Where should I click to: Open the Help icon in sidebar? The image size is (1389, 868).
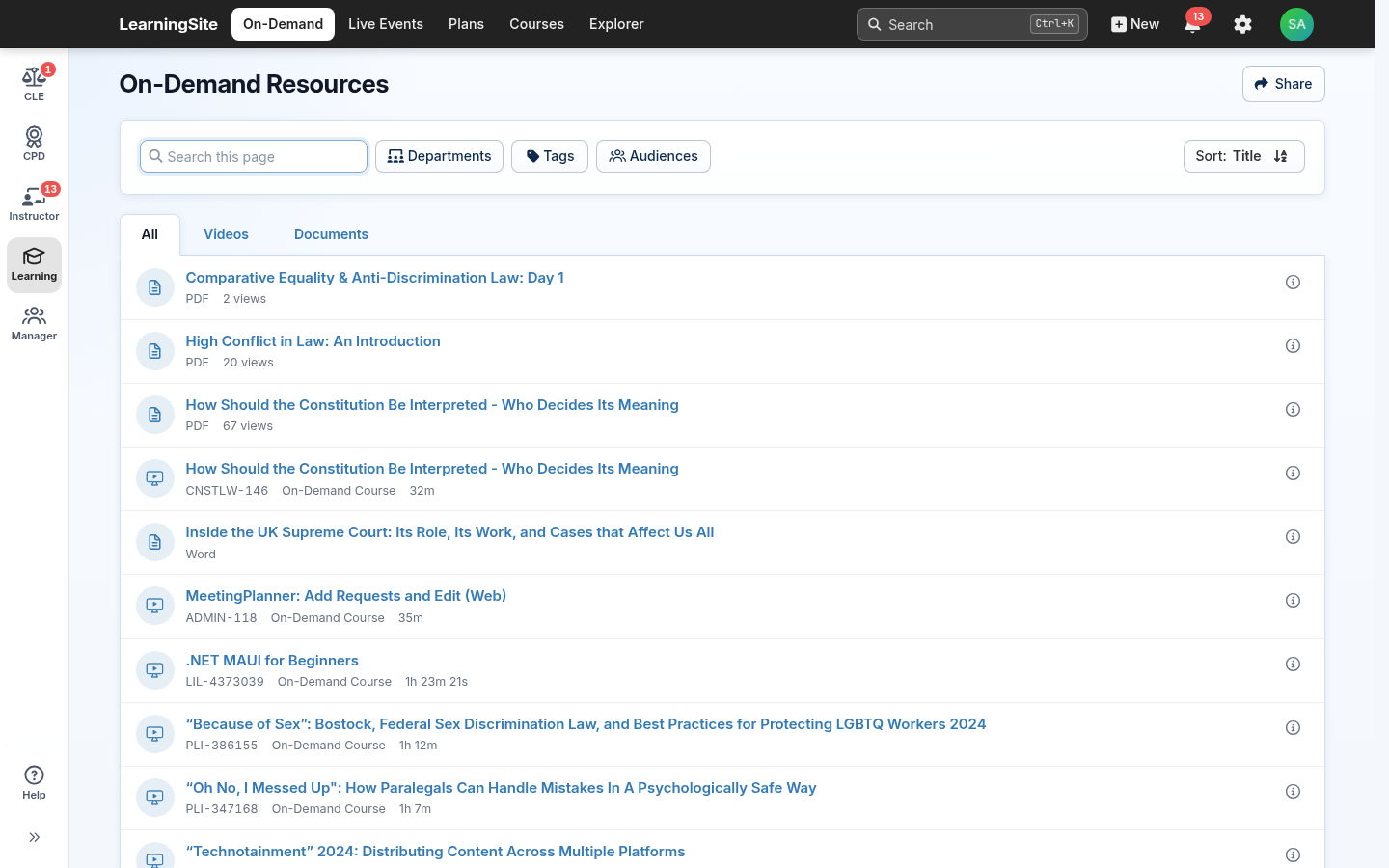click(34, 782)
